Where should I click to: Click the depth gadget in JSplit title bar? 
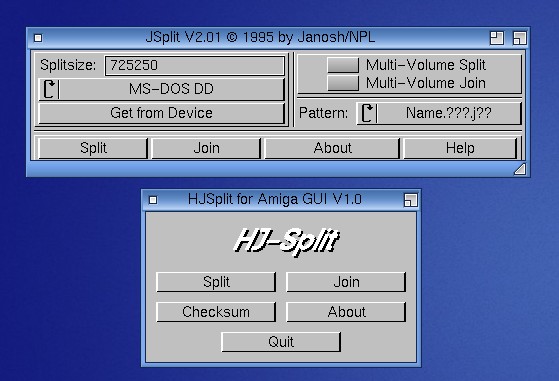pos(519,38)
